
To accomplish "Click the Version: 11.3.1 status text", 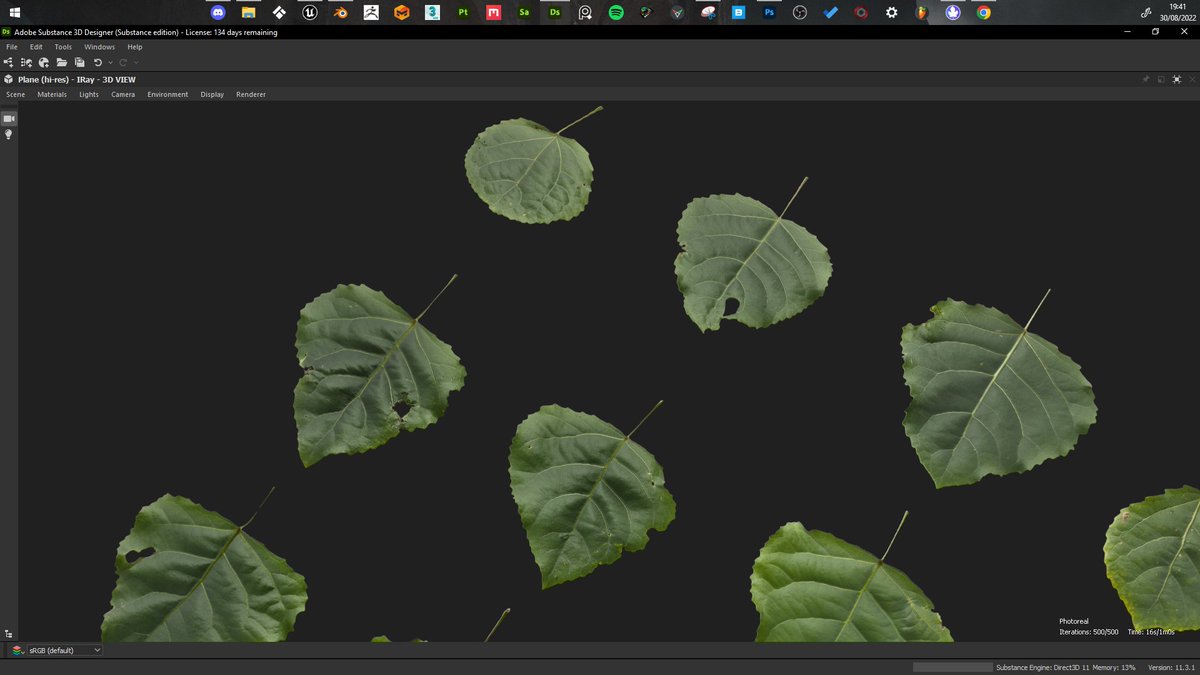I will pyautogui.click(x=1172, y=667).
